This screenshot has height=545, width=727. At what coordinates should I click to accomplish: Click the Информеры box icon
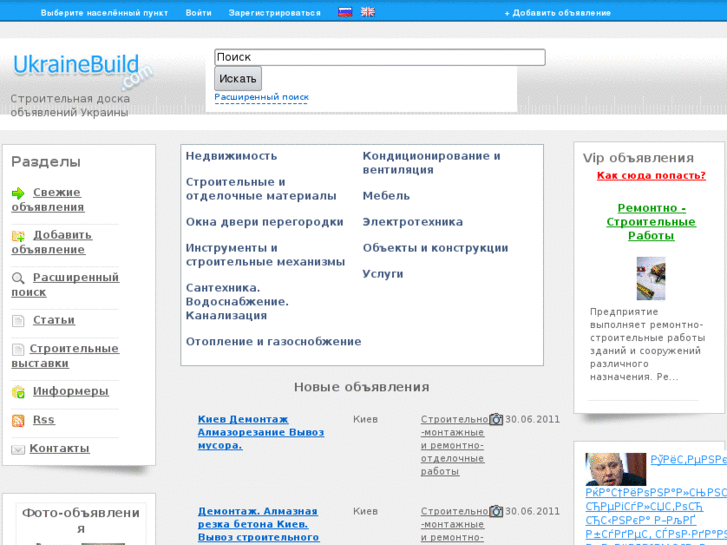[18, 392]
